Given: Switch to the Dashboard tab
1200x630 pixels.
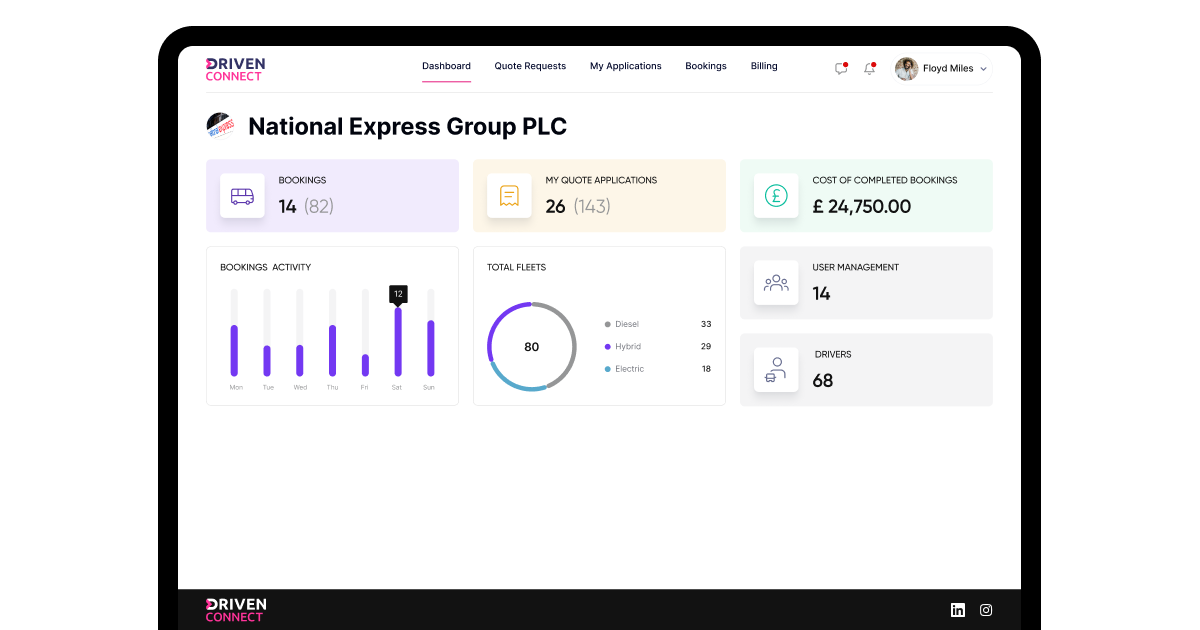Looking at the screenshot, I should click(x=446, y=66).
